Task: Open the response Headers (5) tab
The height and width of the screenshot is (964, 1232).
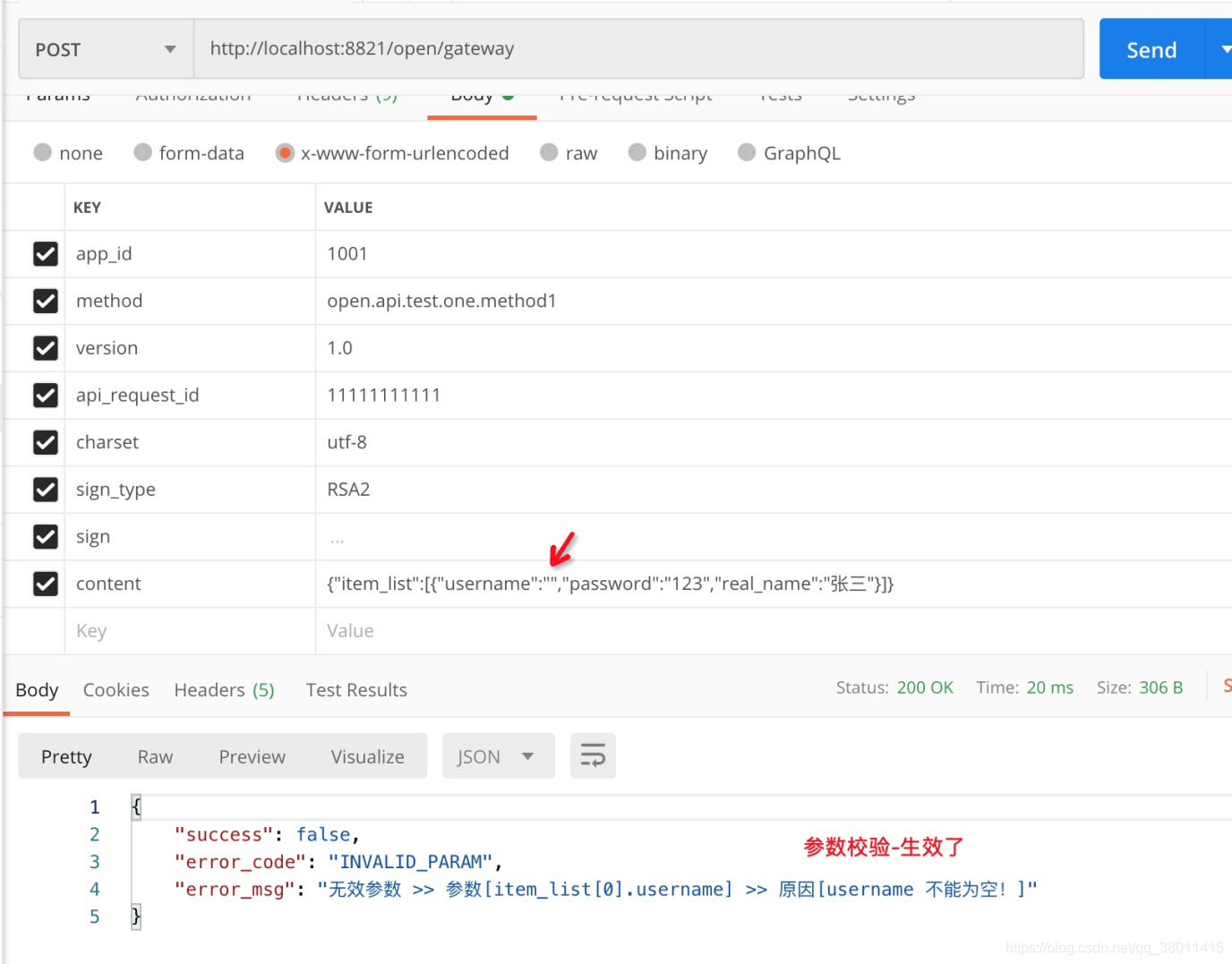Action: pyautogui.click(x=224, y=690)
